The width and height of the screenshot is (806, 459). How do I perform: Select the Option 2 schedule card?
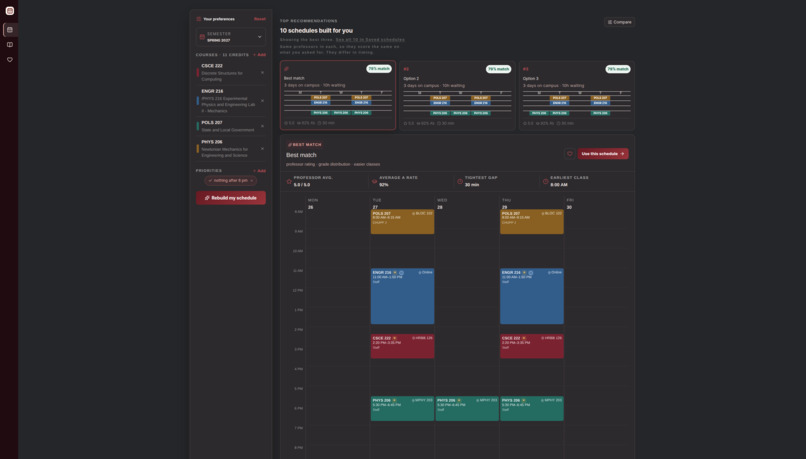(x=457, y=95)
